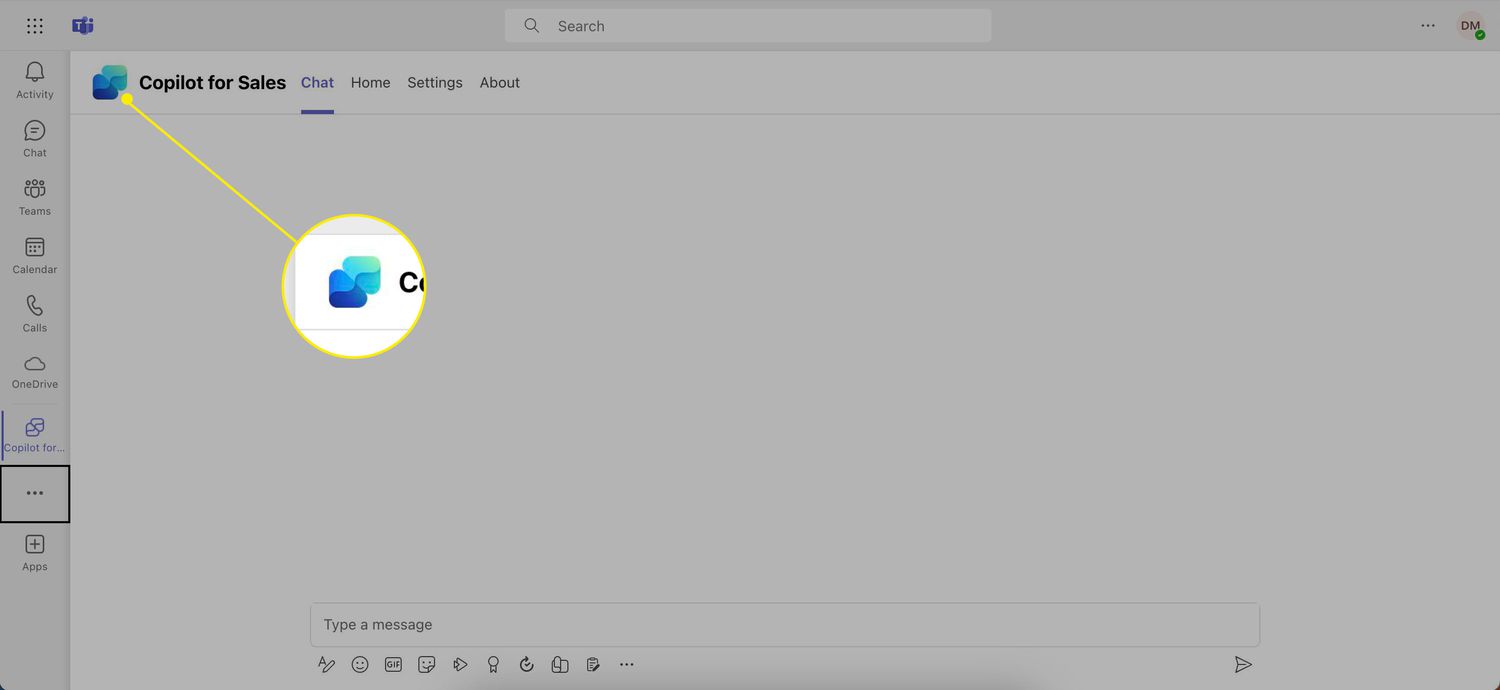The height and width of the screenshot is (690, 1500).
Task: Go to Calls in the sidebar
Action: coord(35,313)
